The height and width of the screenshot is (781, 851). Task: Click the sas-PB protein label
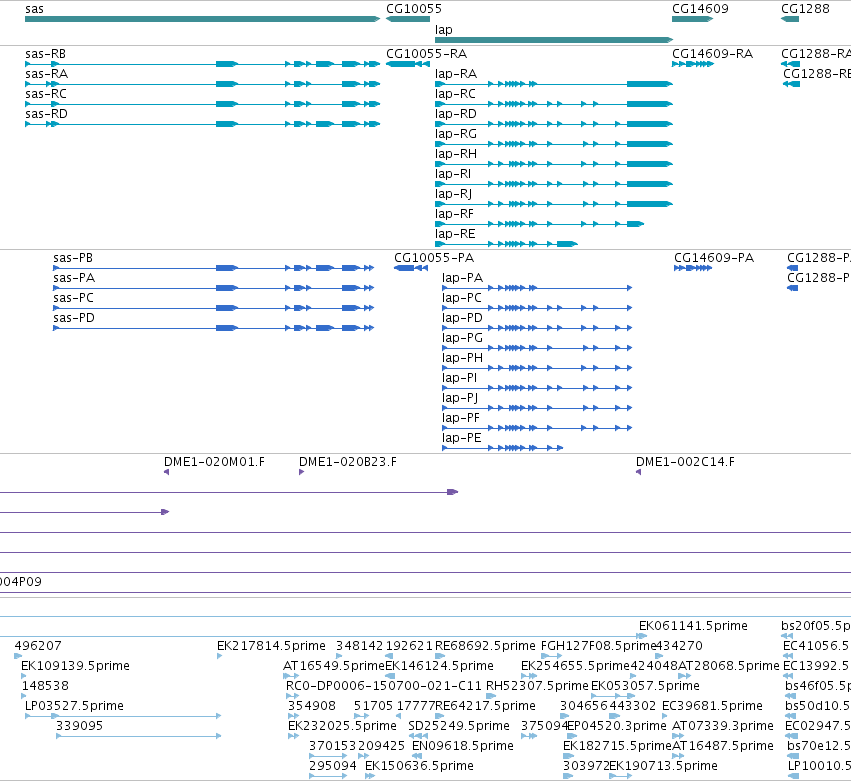tap(73, 258)
